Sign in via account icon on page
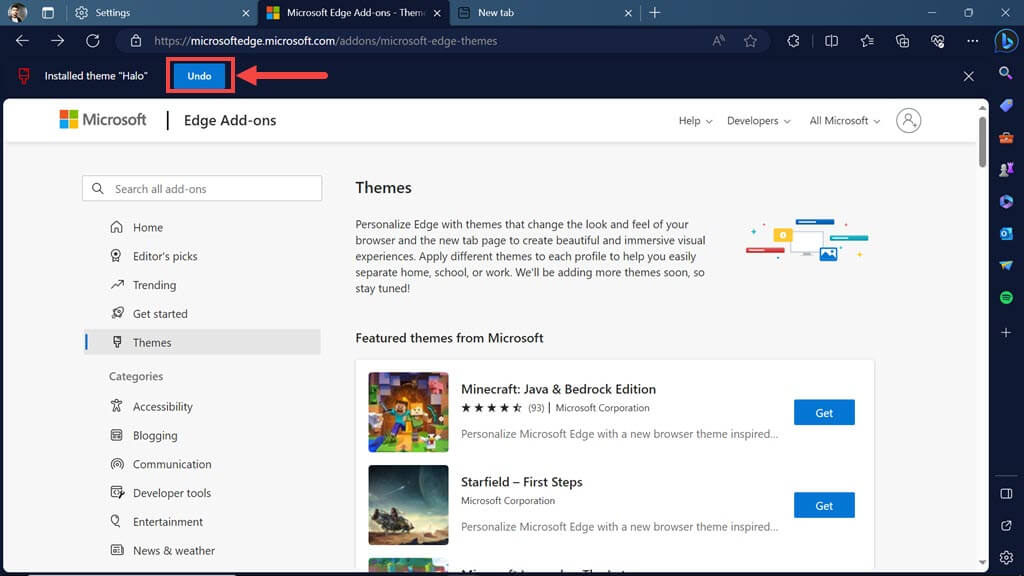This screenshot has width=1024, height=576. (x=908, y=120)
